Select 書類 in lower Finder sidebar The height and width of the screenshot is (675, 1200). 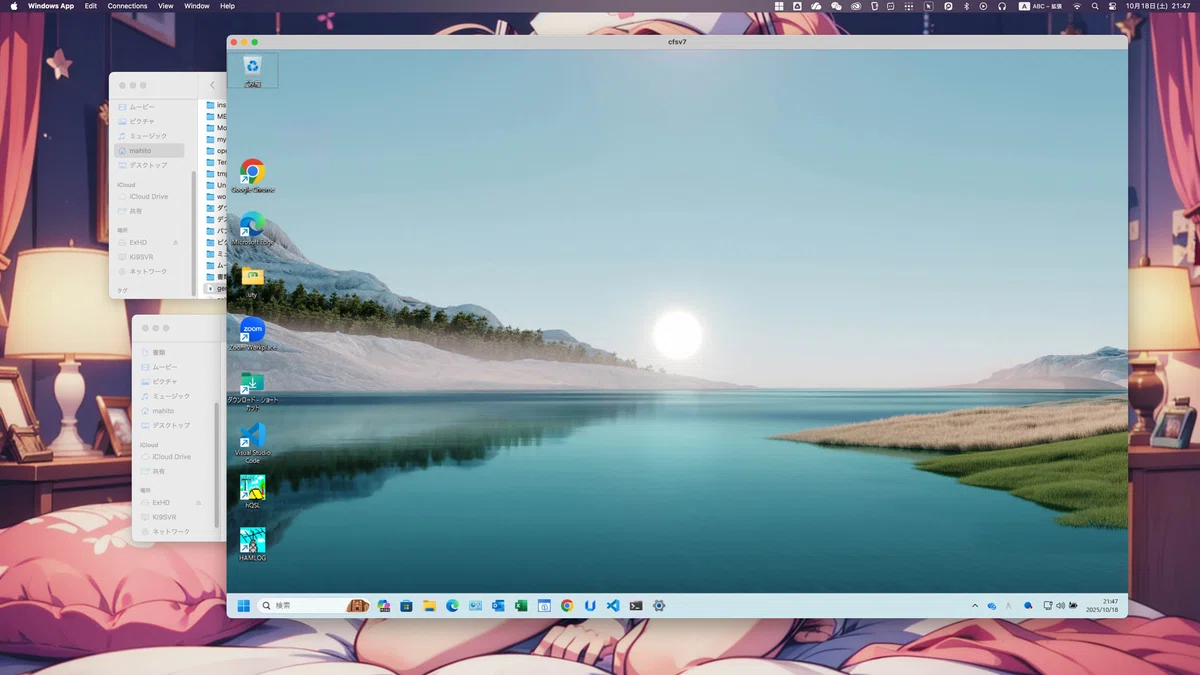[x=172, y=353]
